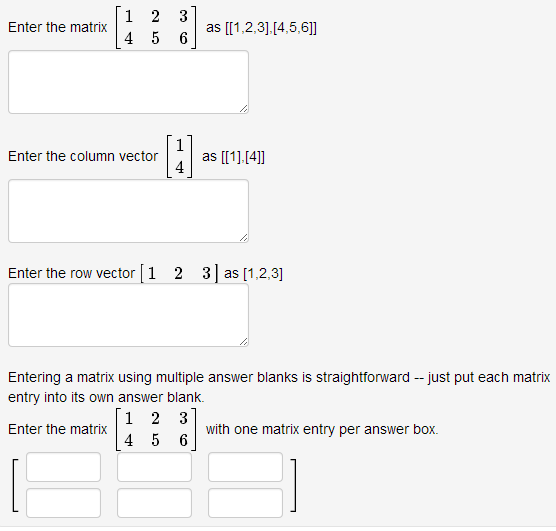Click the resize handle of the first matrix text area
The image size is (556, 531).
tap(244, 109)
